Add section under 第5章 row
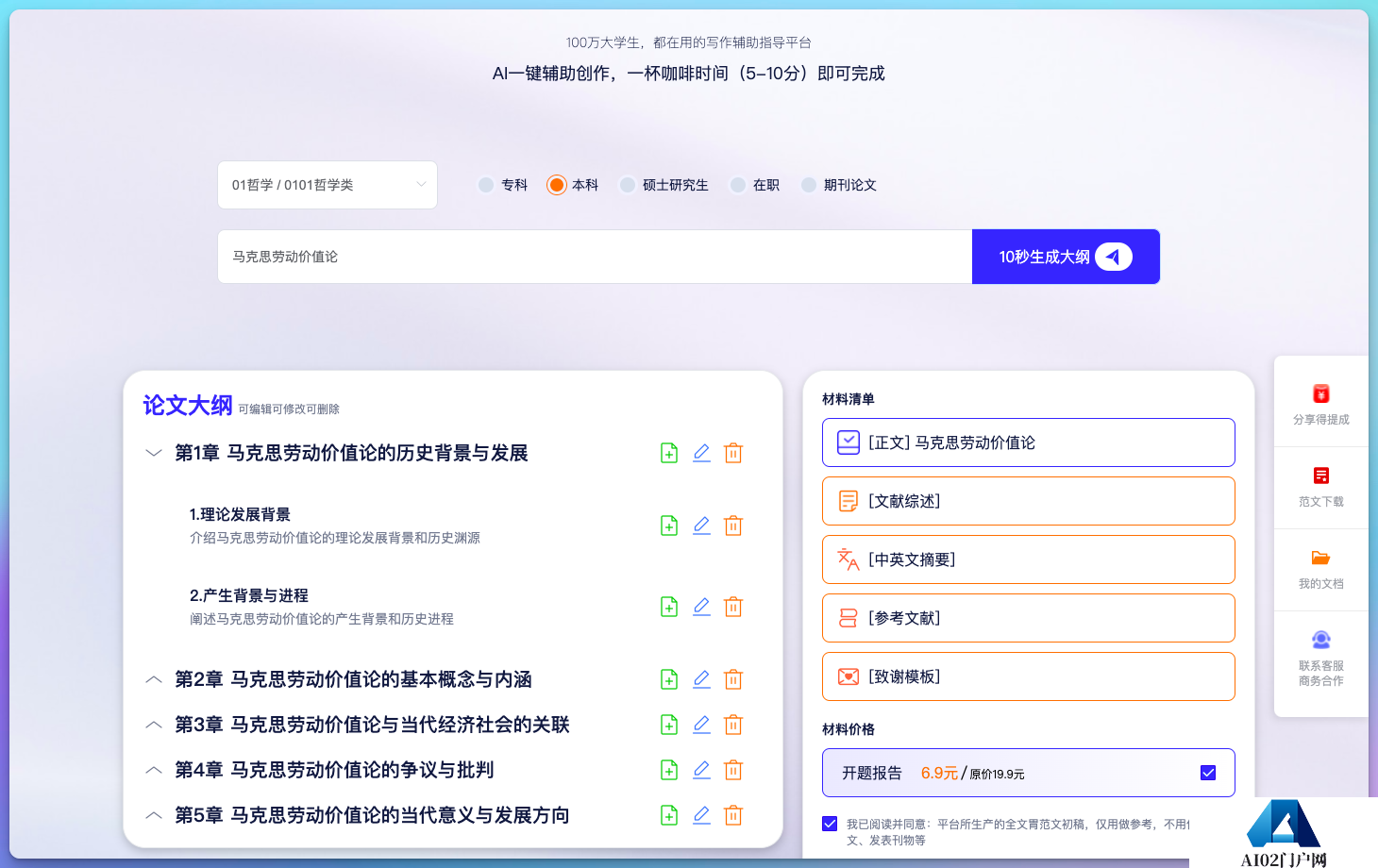 (x=669, y=815)
